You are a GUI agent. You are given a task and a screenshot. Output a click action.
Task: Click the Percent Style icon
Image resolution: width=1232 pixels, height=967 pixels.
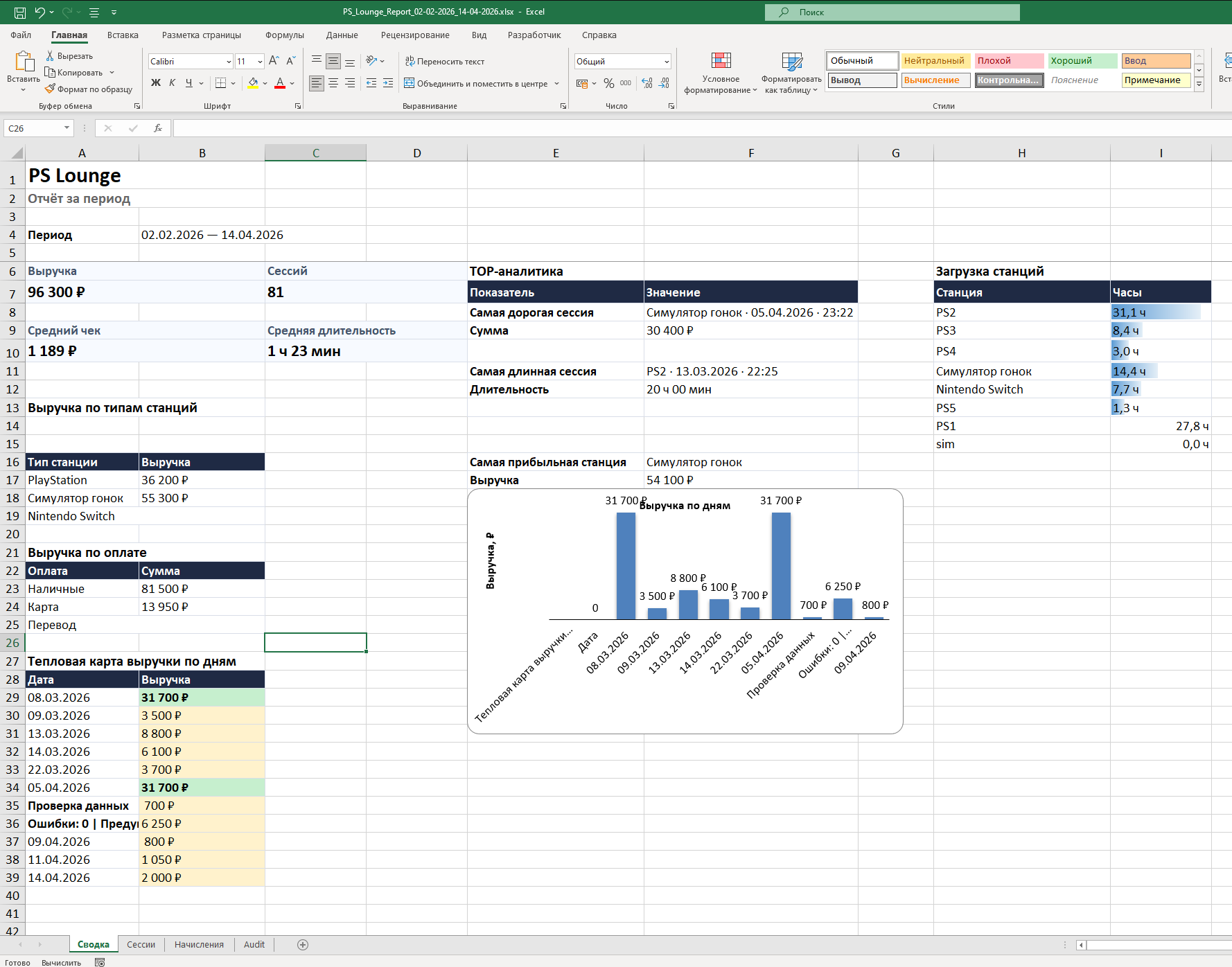point(608,83)
